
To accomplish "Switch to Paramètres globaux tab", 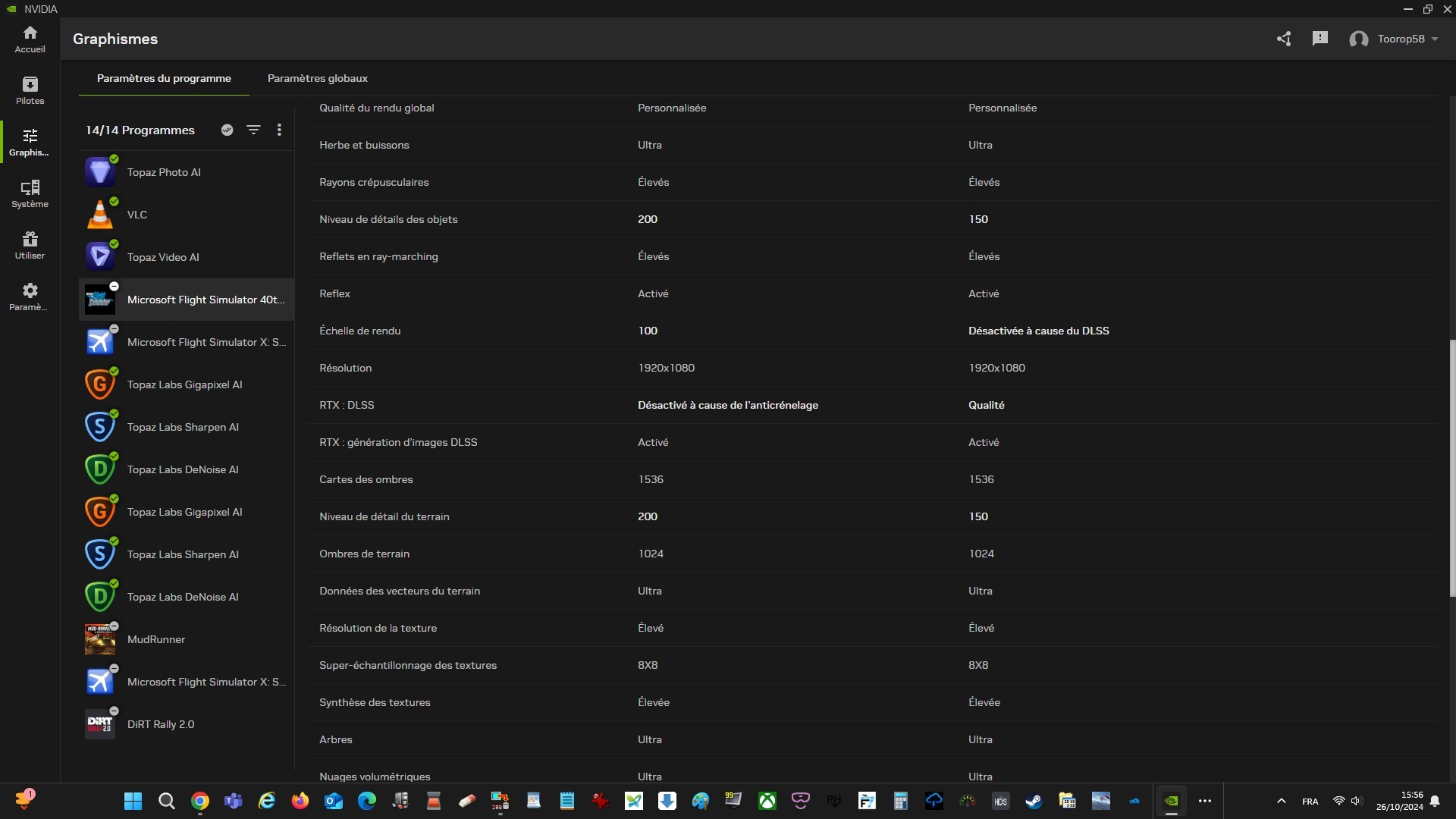I will (x=317, y=78).
